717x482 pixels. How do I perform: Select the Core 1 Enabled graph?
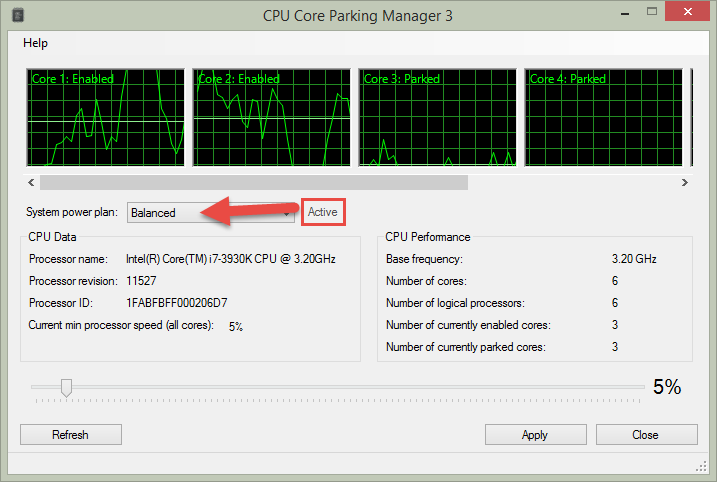coord(106,118)
